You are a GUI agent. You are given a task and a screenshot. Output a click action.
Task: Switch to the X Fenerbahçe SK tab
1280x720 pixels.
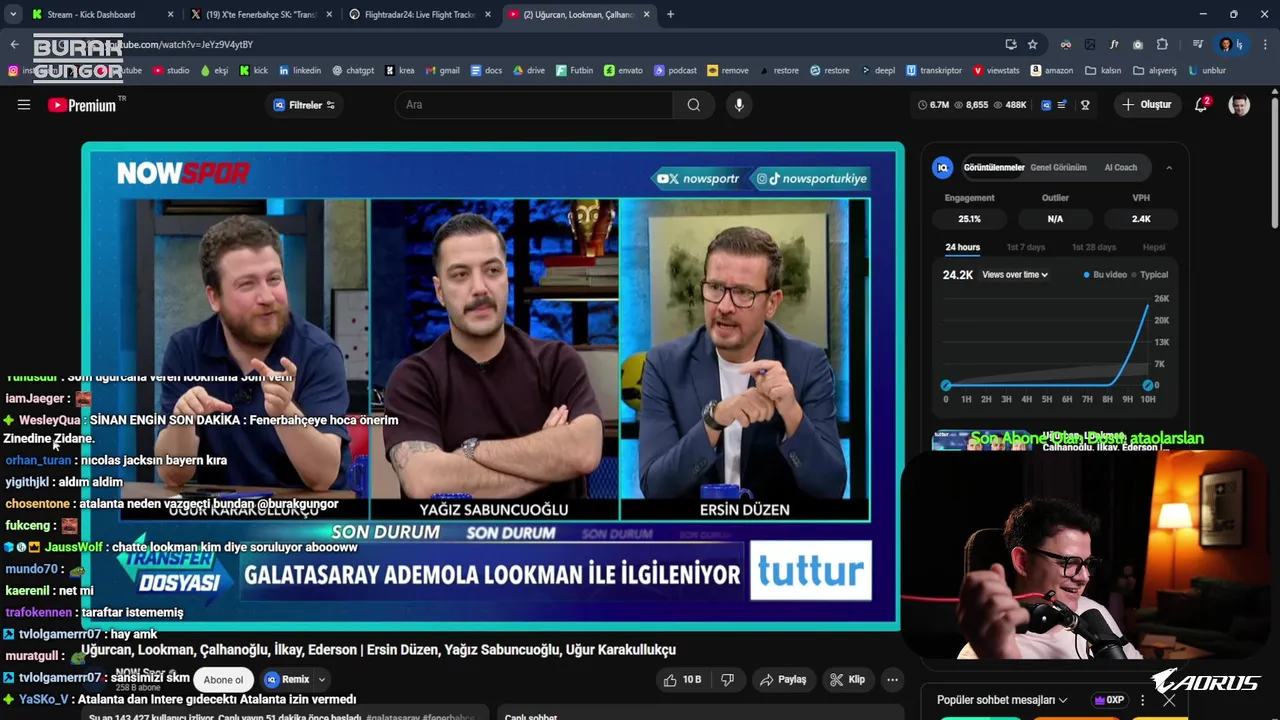pos(260,14)
